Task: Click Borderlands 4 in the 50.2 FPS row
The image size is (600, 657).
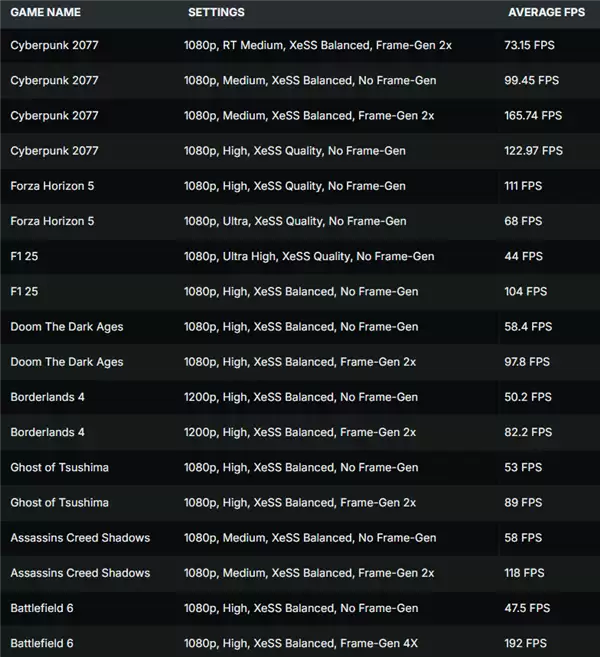Action: tap(47, 397)
